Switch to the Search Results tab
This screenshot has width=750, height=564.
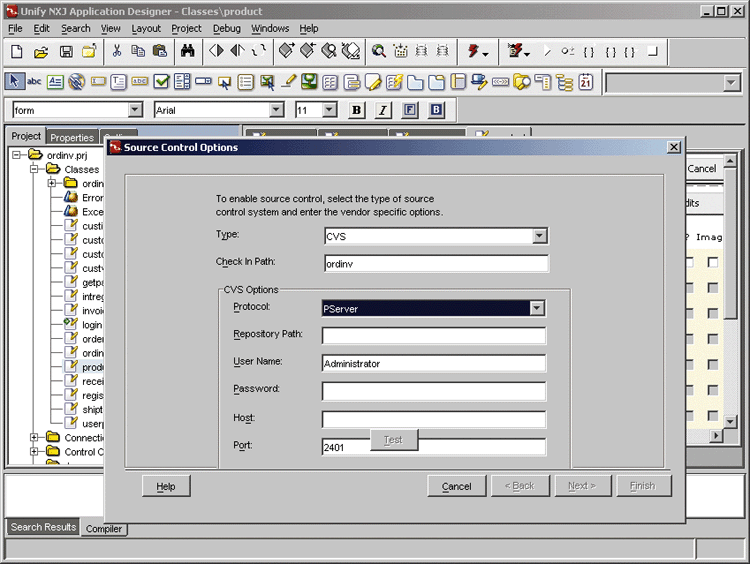click(x=44, y=527)
